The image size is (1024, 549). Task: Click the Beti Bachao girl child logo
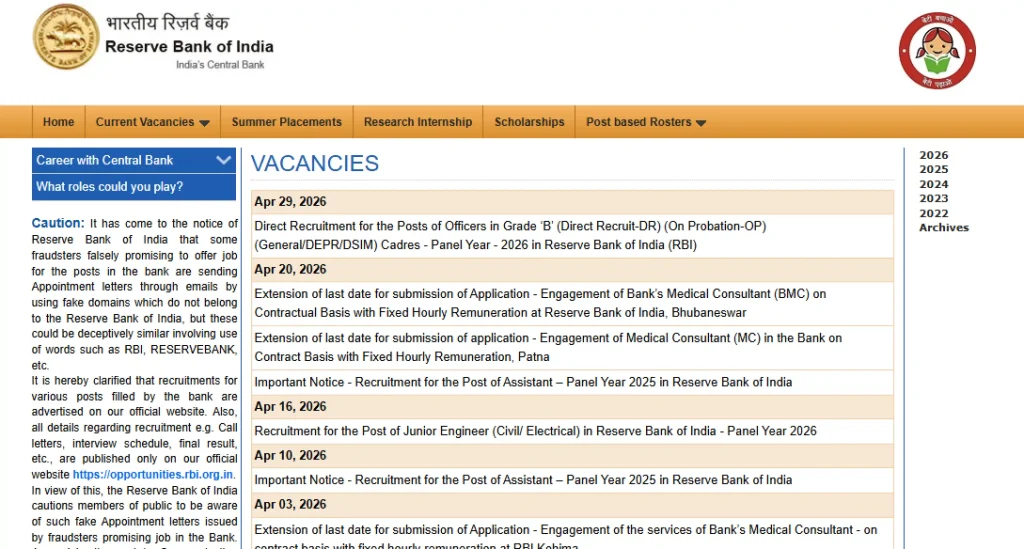coord(936,51)
